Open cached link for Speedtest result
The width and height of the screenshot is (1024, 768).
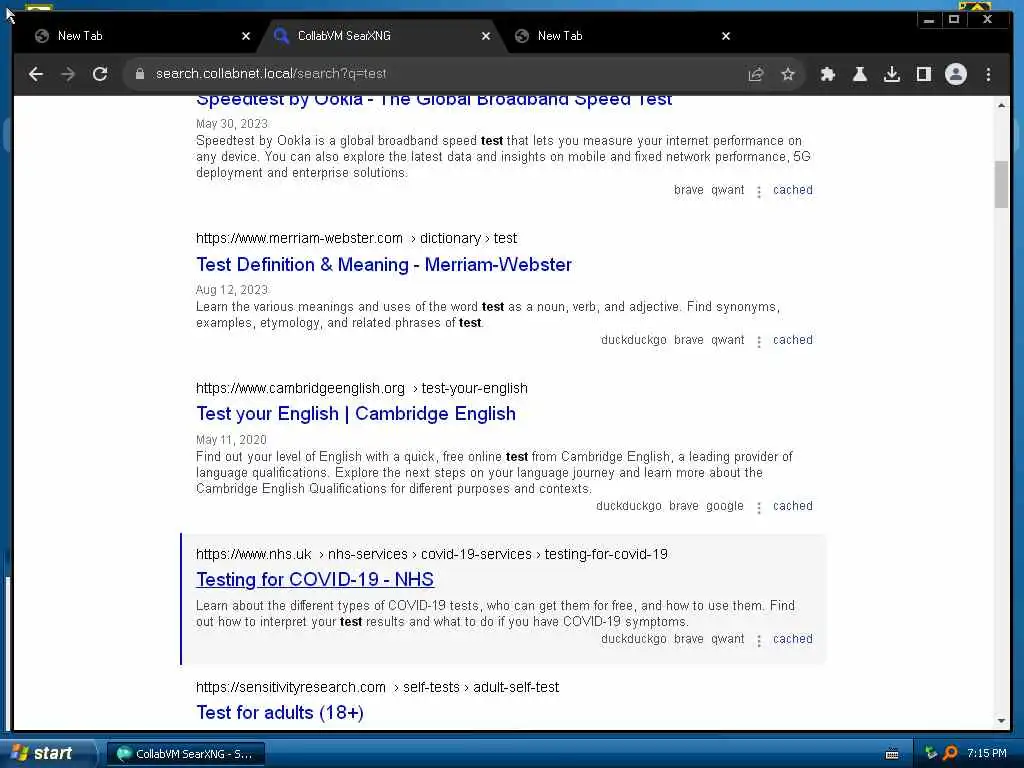[793, 190]
